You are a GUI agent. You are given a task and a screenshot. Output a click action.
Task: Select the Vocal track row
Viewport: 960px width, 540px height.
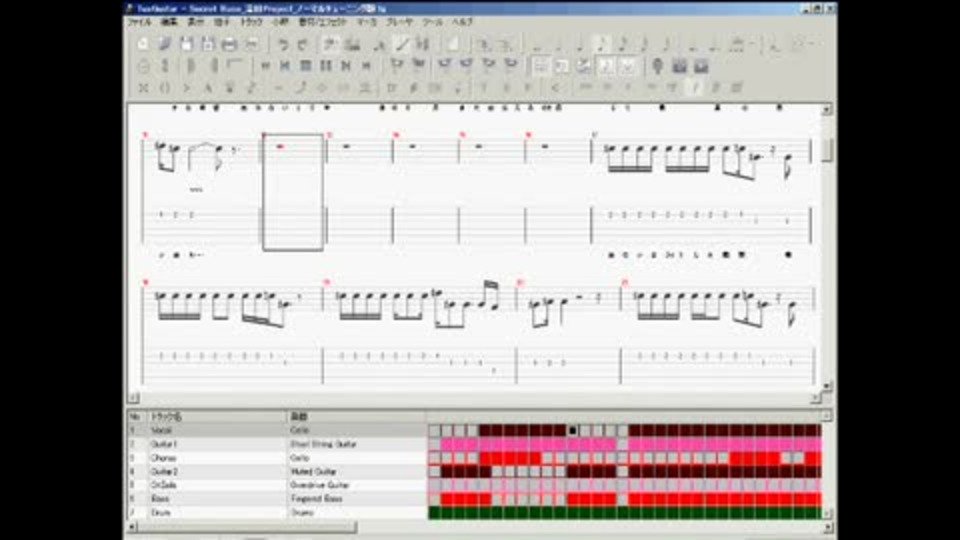277,430
